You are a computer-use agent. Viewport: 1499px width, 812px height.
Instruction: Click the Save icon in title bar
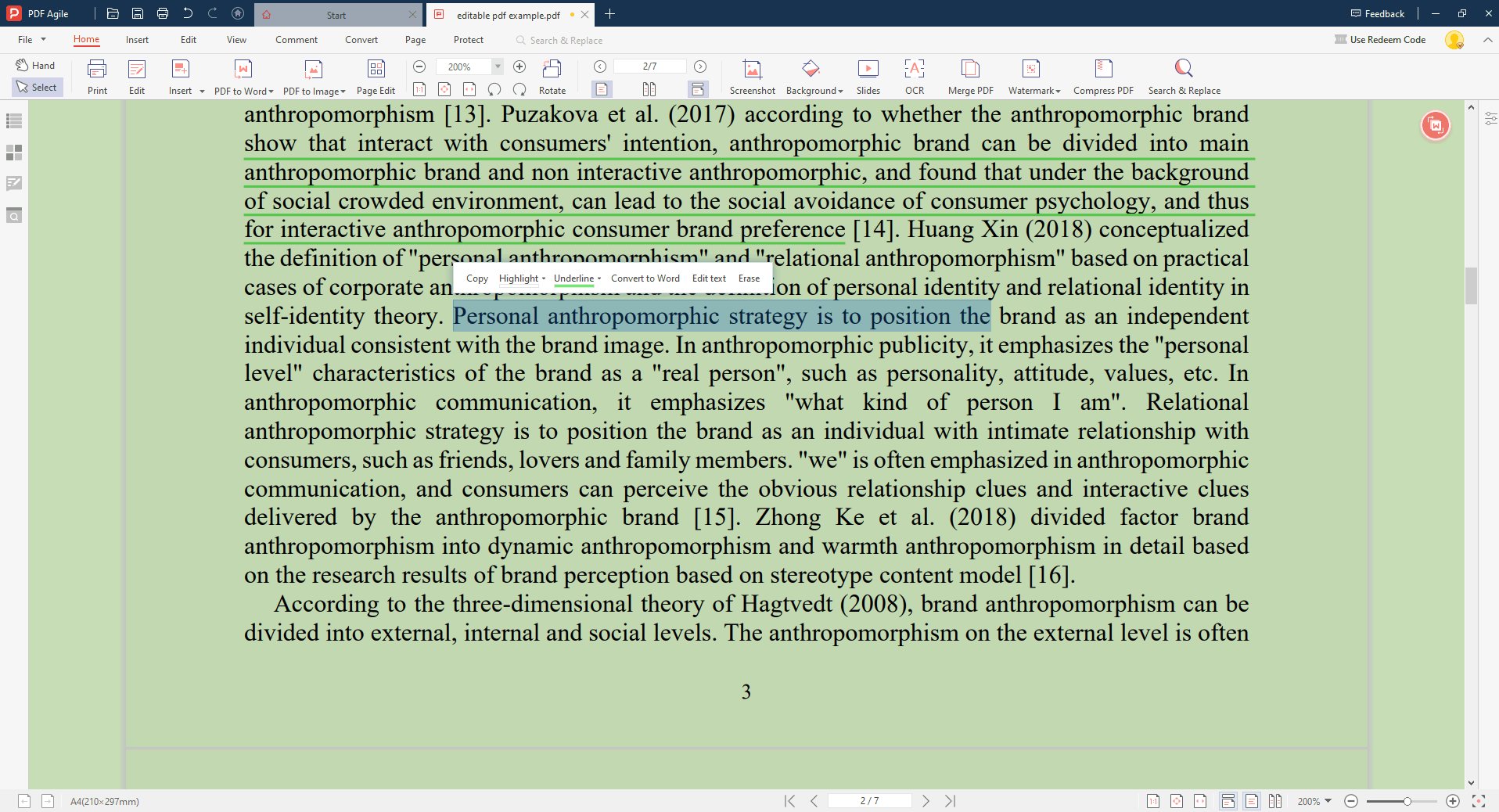coord(138,13)
